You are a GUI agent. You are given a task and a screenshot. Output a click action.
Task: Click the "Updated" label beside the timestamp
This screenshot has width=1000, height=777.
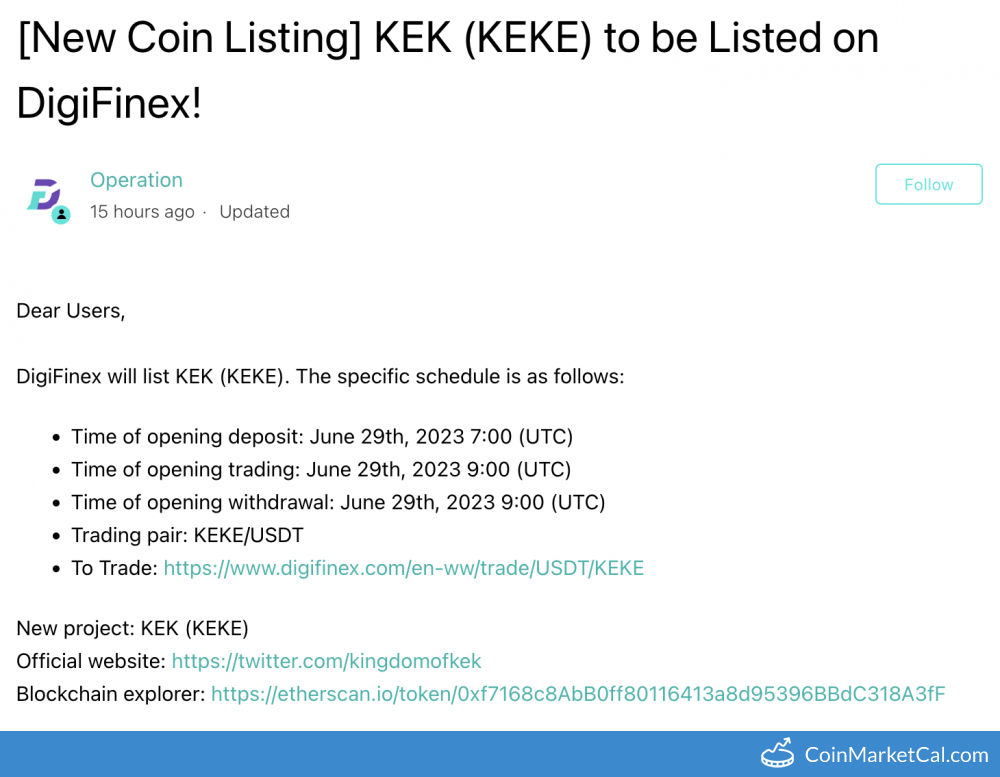[254, 212]
